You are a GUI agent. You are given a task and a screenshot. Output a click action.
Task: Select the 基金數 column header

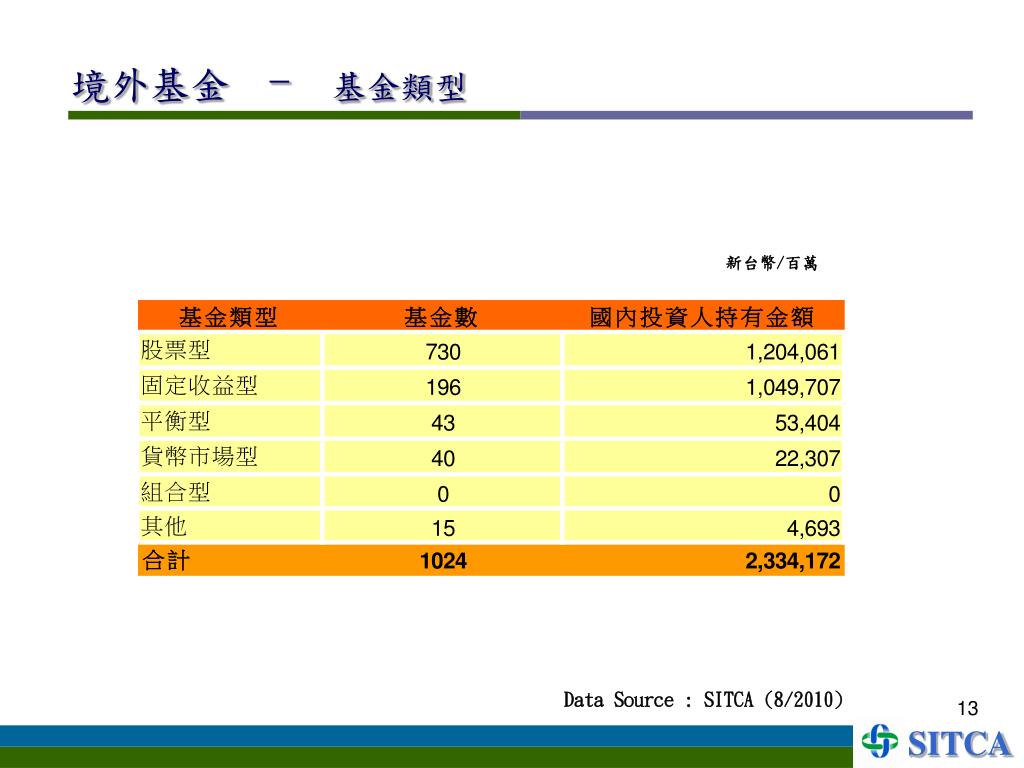tap(441, 317)
